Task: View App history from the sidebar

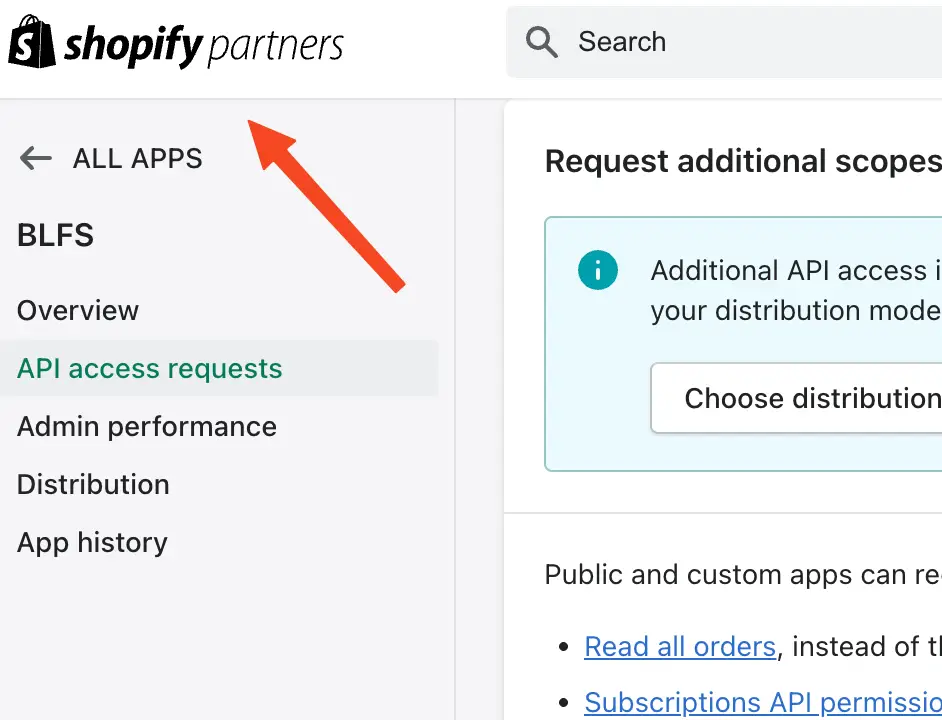Action: pos(91,542)
